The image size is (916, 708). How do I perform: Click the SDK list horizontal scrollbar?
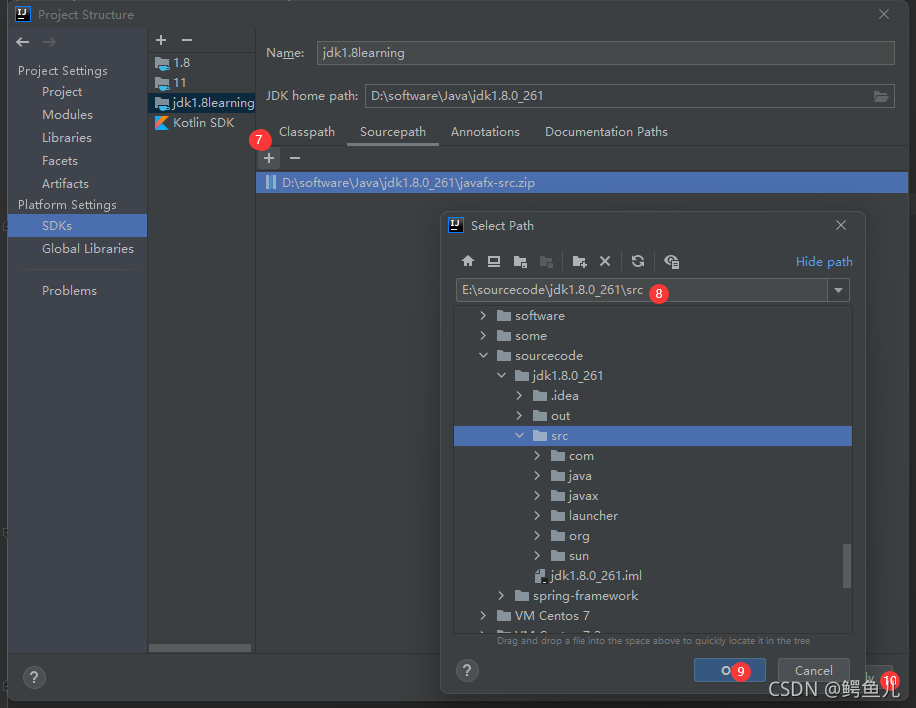click(200, 648)
